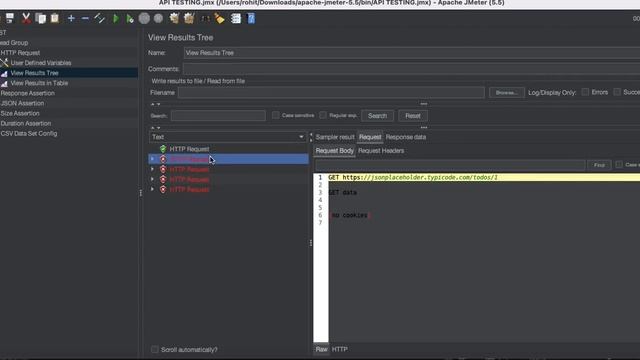Image resolution: width=640 pixels, height=360 pixels.
Task: Click the 'no cookies' text line
Action: 349,215
